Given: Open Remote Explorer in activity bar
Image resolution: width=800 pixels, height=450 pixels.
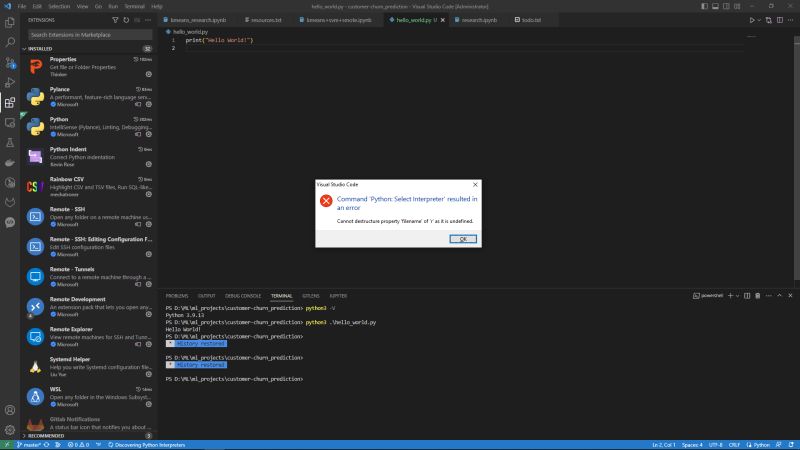Looking at the screenshot, I should tap(10, 122).
